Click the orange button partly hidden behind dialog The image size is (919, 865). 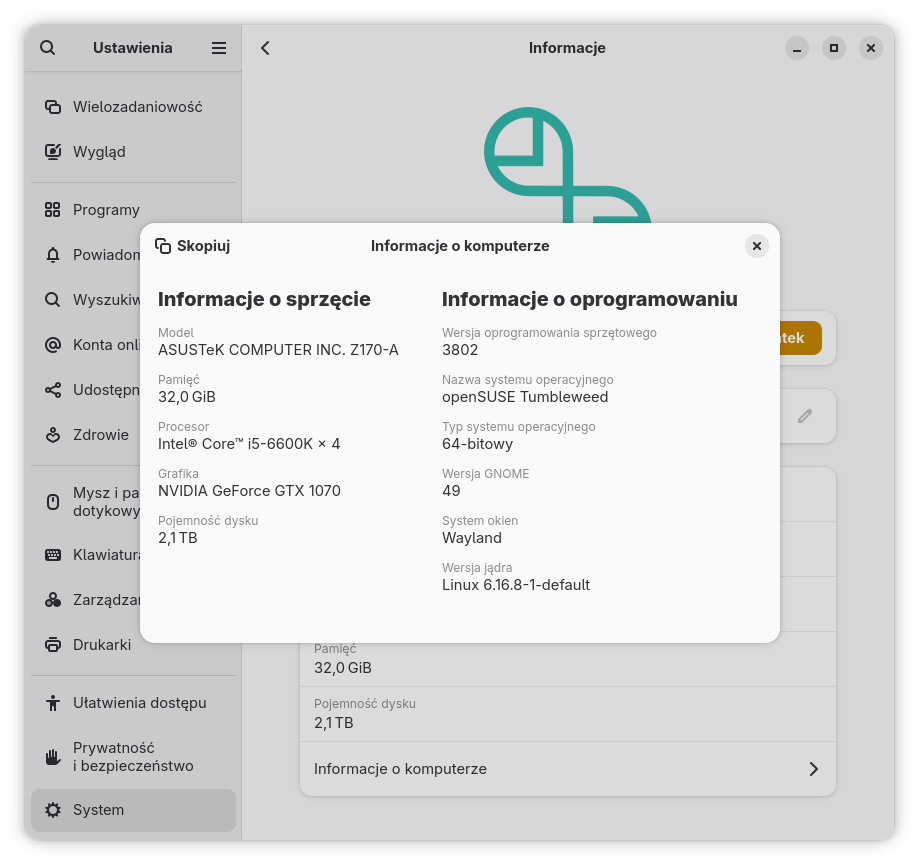[801, 338]
